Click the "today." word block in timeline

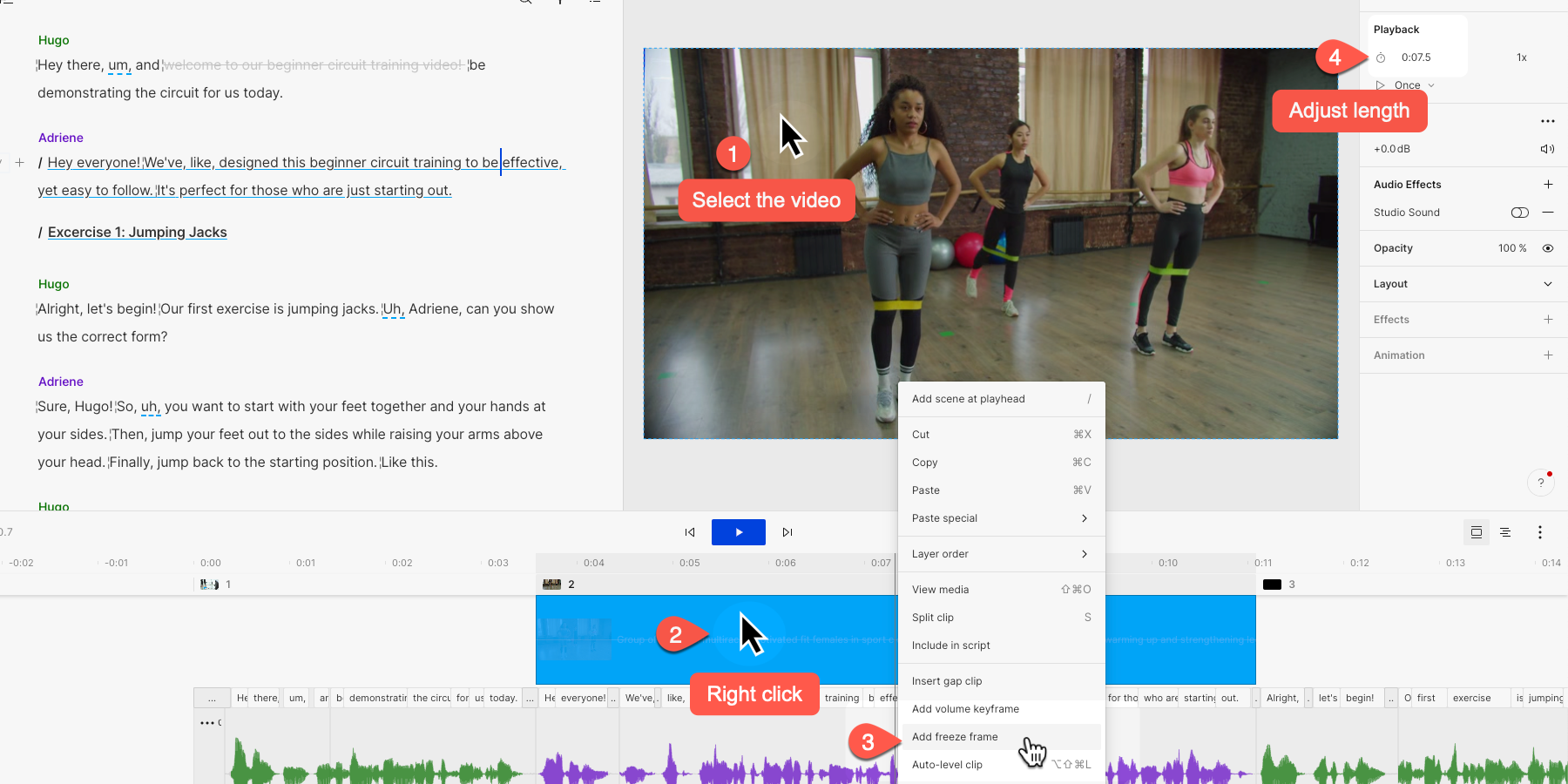coord(502,698)
